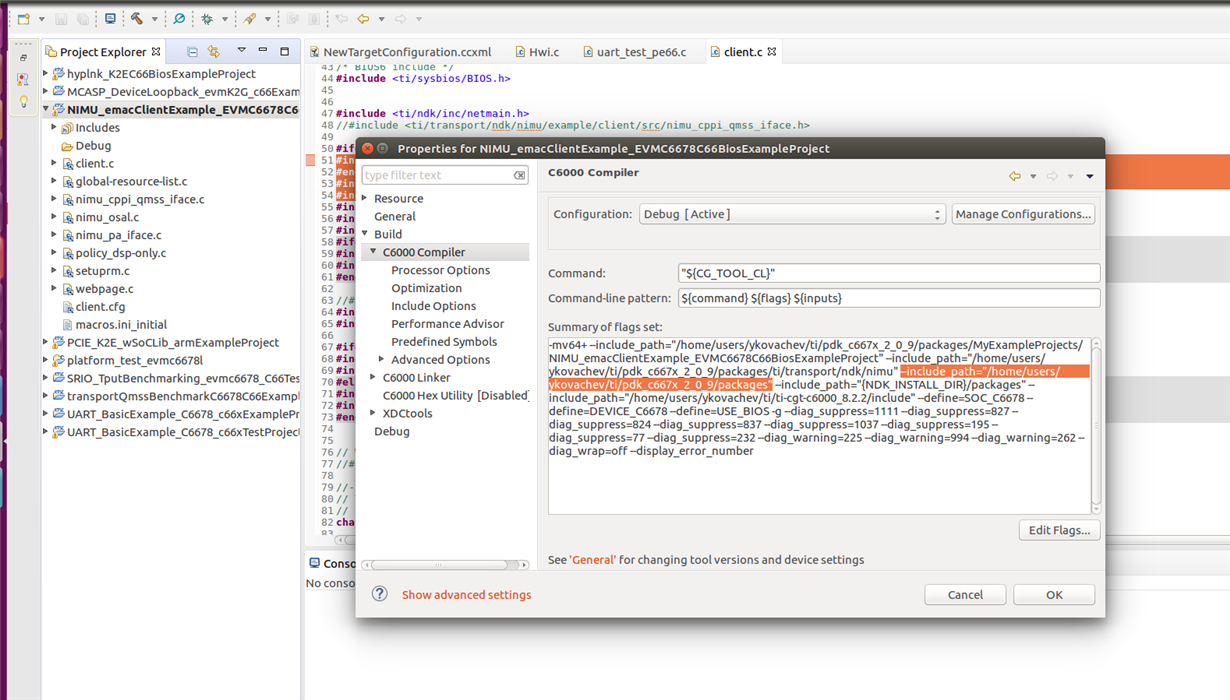Screen dimensions: 1230x700
Task: Clear the filter text with the erase icon
Action: 520,175
